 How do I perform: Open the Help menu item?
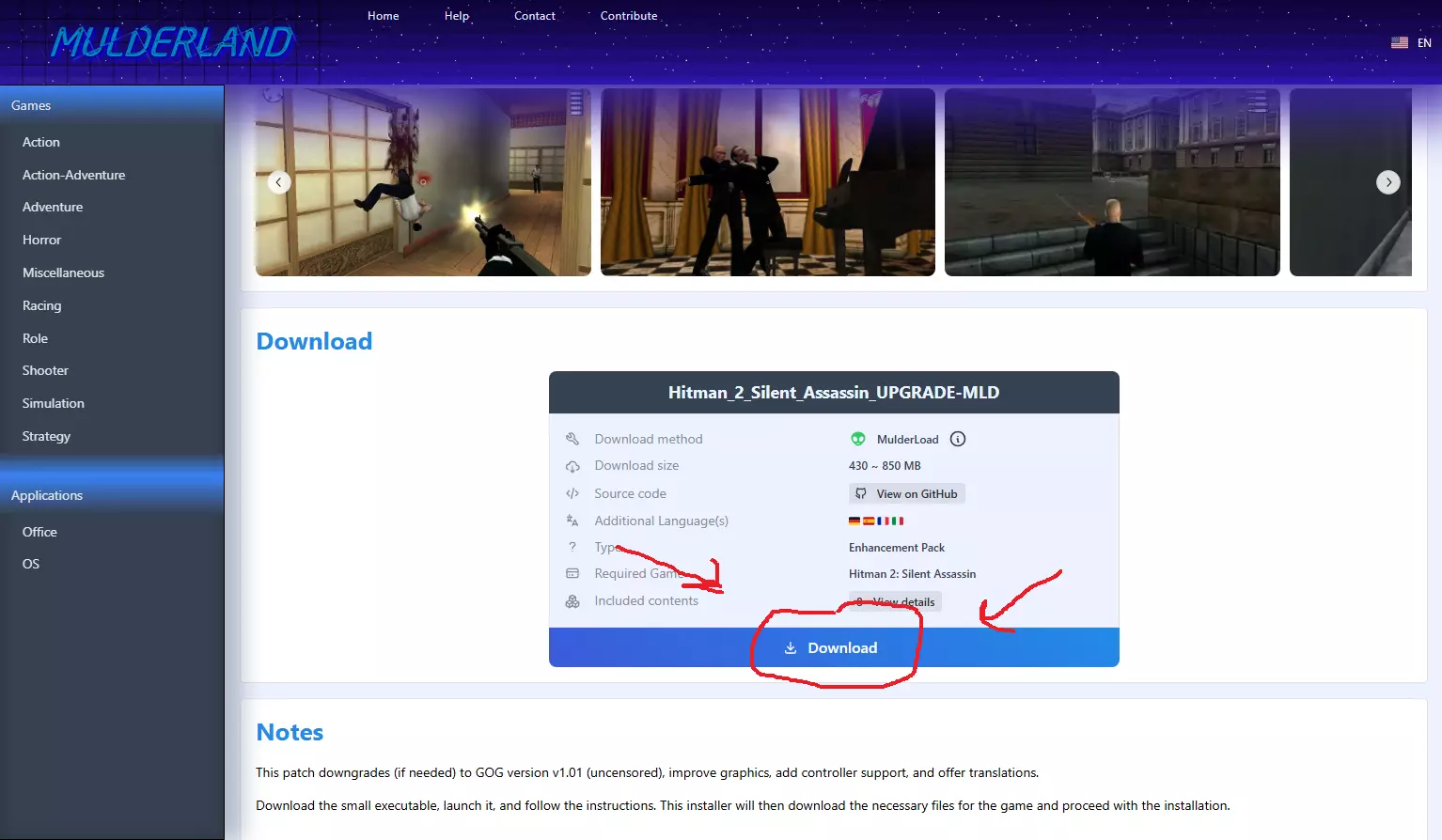click(457, 16)
